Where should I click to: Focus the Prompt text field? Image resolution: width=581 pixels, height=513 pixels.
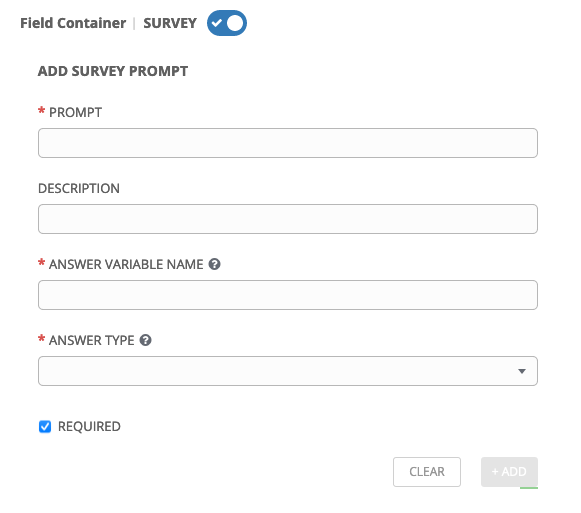(x=288, y=143)
